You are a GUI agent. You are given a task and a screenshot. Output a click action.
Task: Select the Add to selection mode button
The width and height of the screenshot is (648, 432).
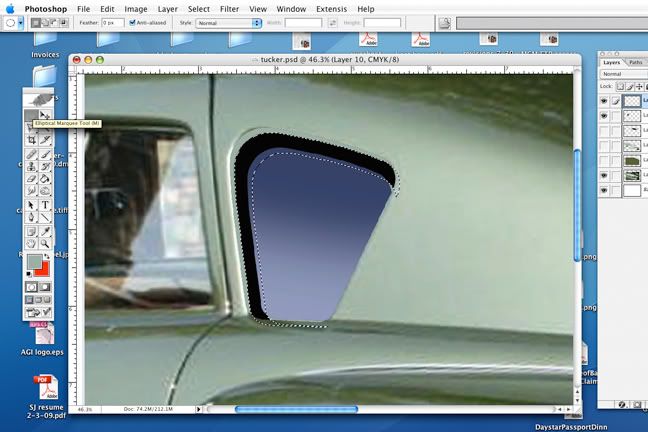tap(45, 23)
